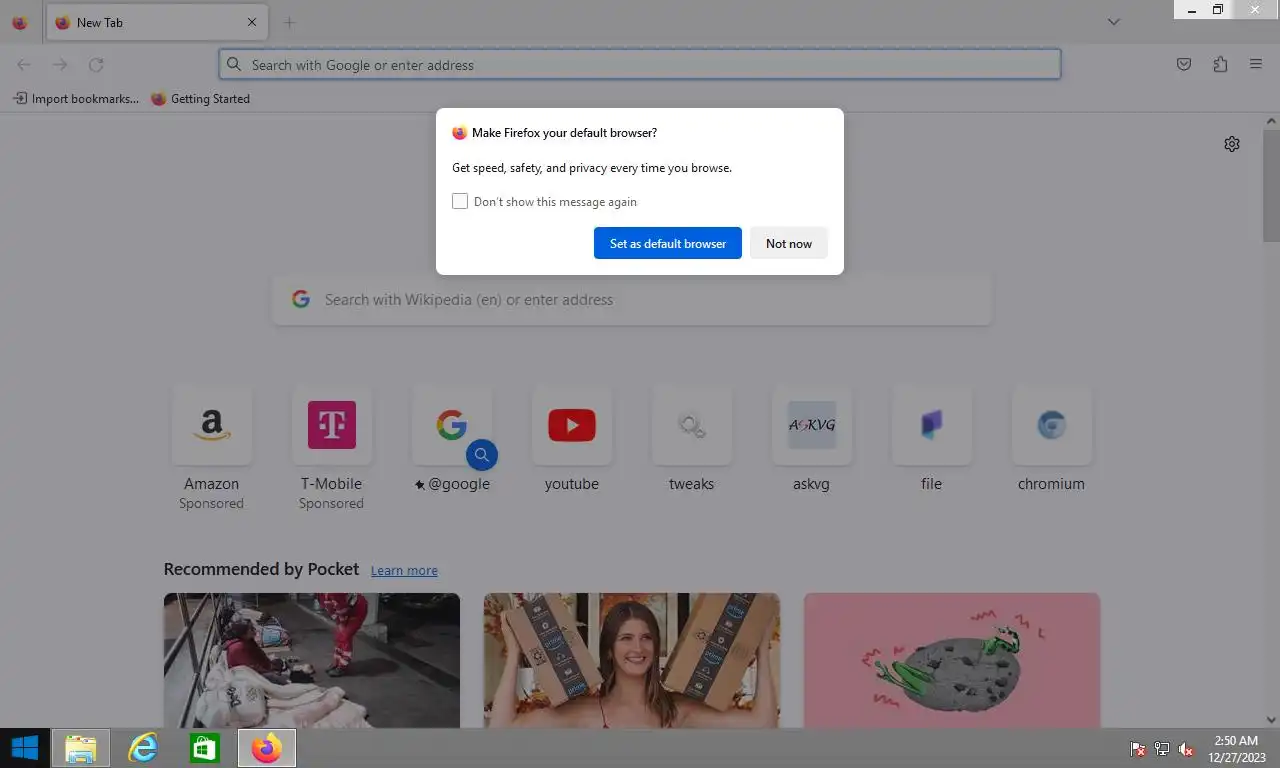Go back one page

point(24,64)
